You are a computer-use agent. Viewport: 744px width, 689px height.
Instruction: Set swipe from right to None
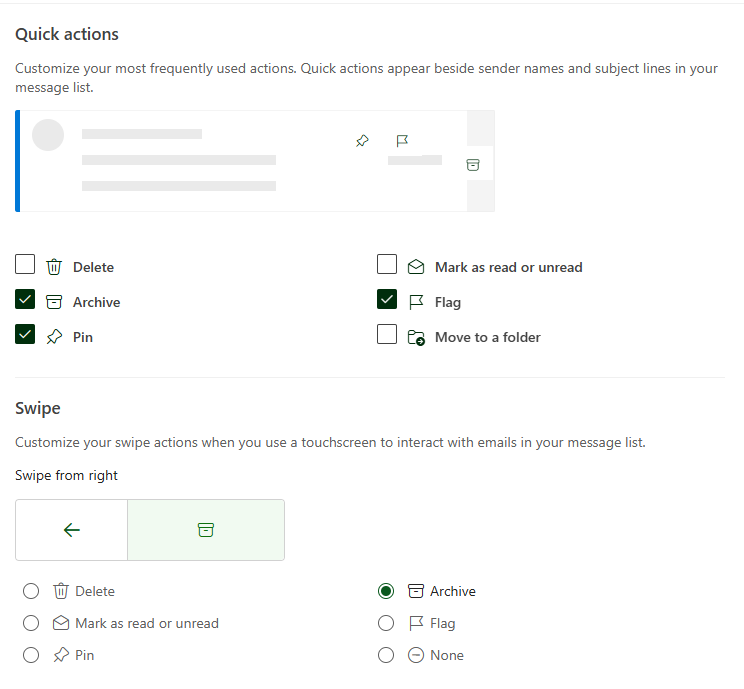[x=386, y=655]
